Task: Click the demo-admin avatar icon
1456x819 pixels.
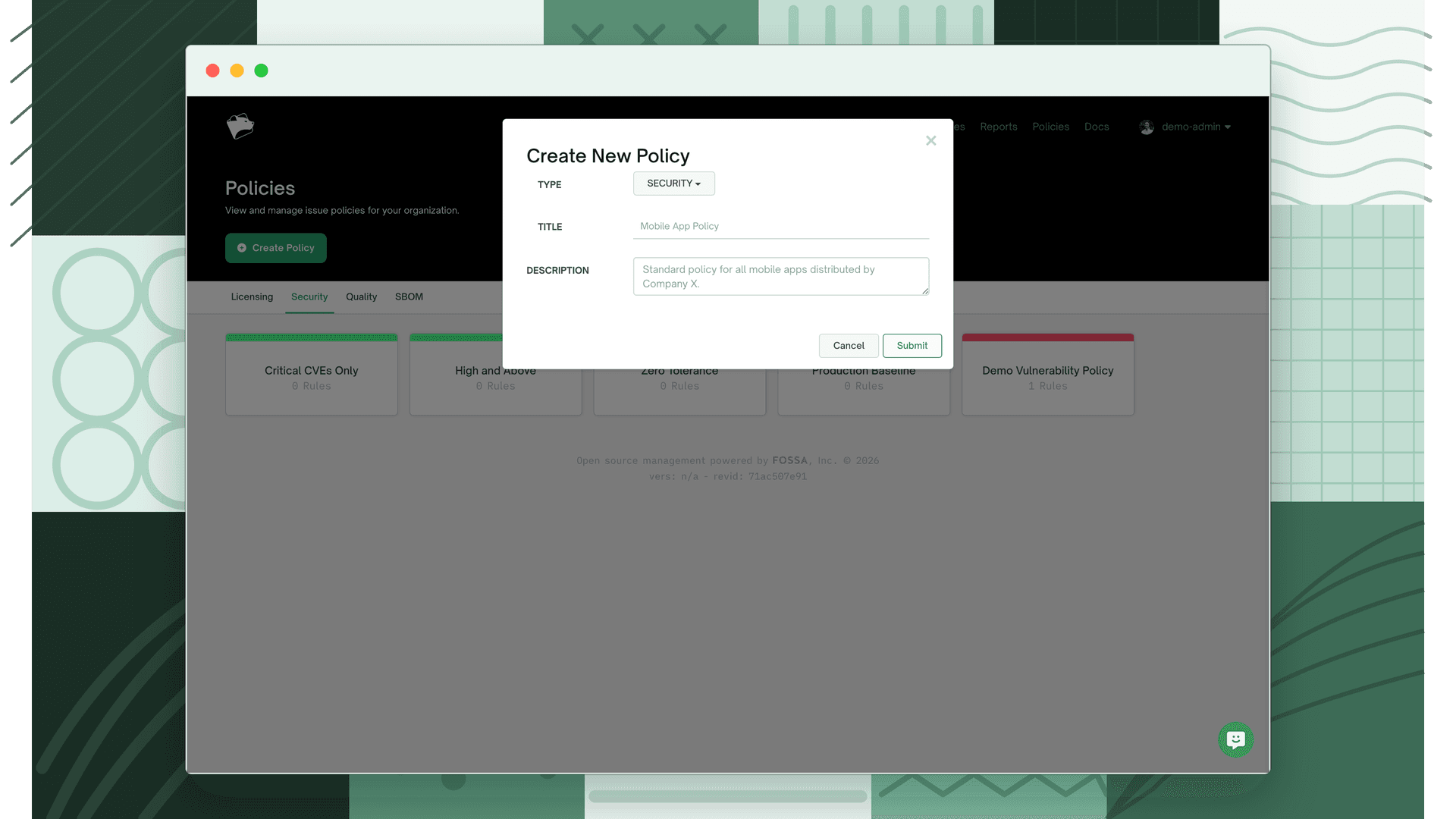Action: click(1146, 127)
